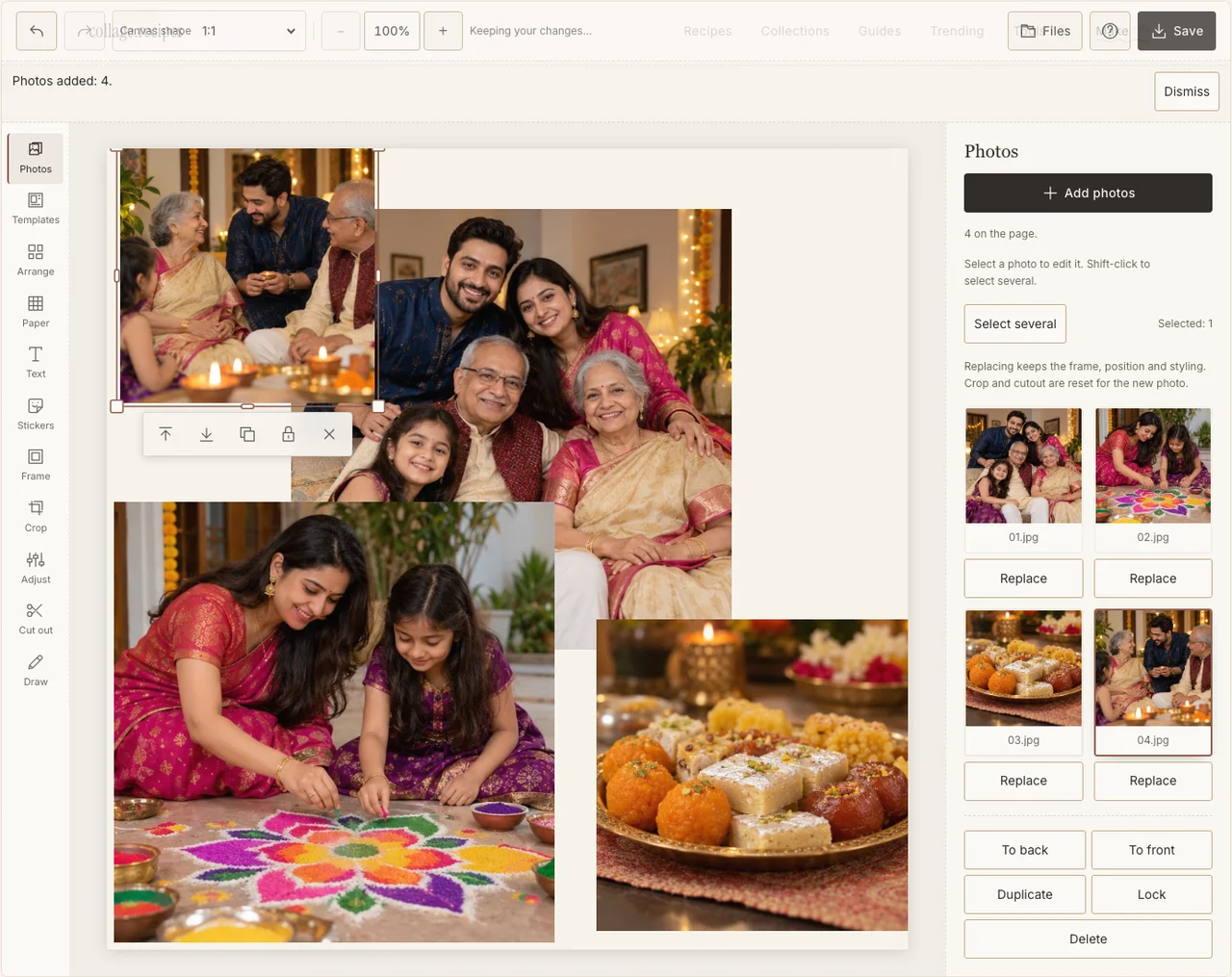Image resolution: width=1232 pixels, height=977 pixels.
Task: Click the Duplicate panel button
Action: (x=1025, y=894)
